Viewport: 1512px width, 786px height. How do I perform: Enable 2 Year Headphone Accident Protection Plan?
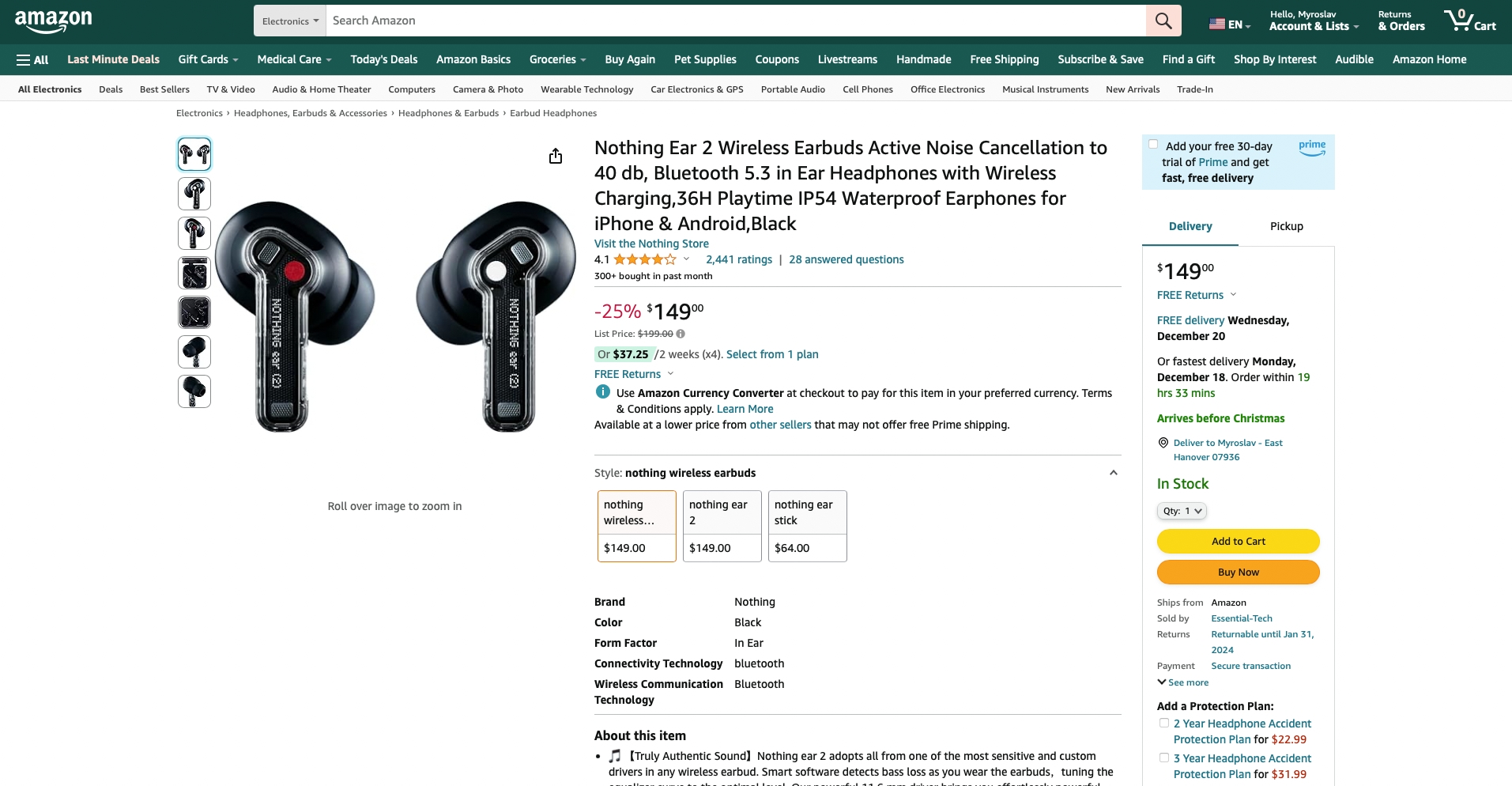(1163, 723)
